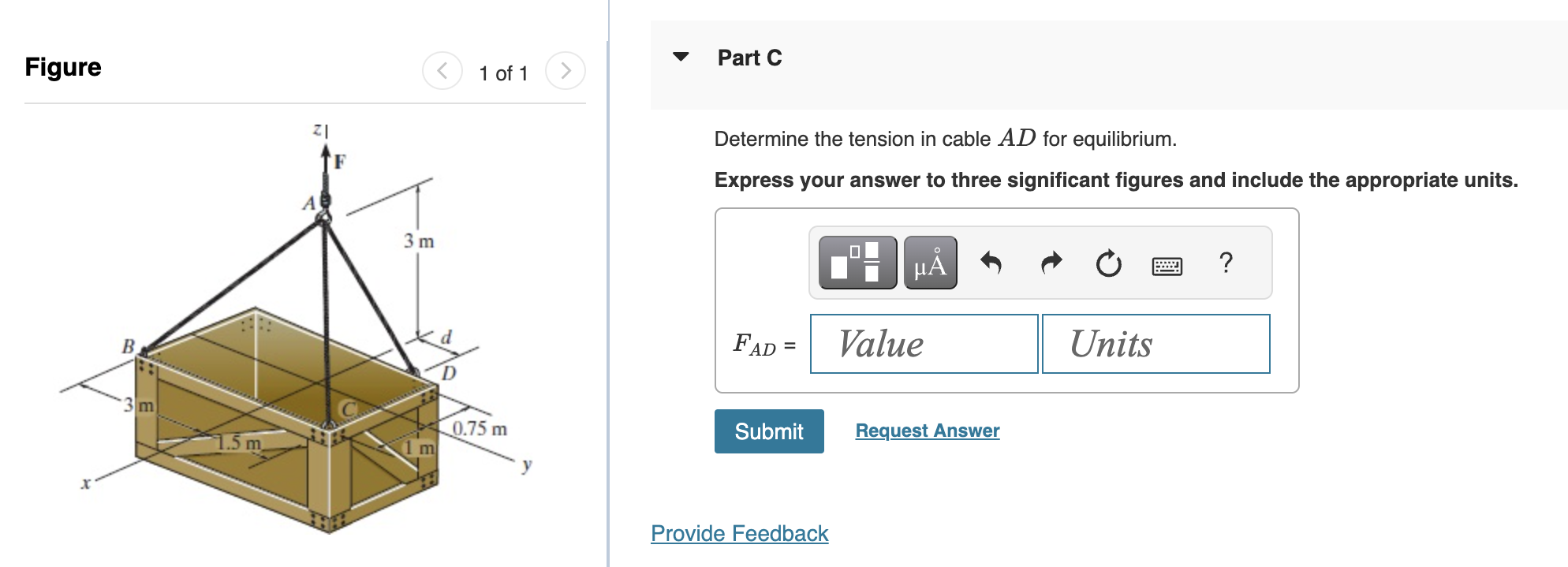Open the Provide Feedback link
The image size is (1568, 567).
tap(738, 534)
